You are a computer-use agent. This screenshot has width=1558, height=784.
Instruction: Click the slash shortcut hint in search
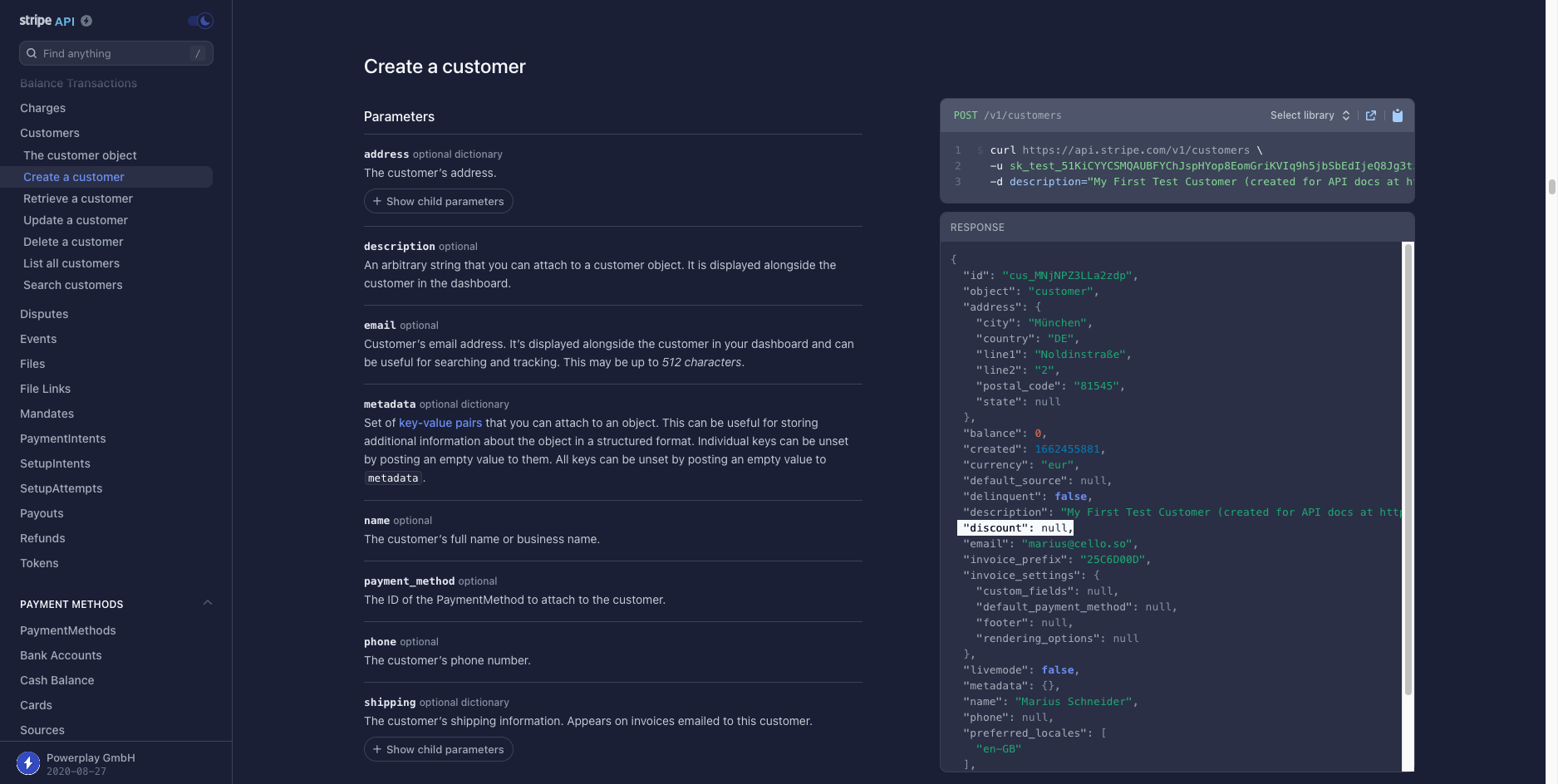(198, 53)
